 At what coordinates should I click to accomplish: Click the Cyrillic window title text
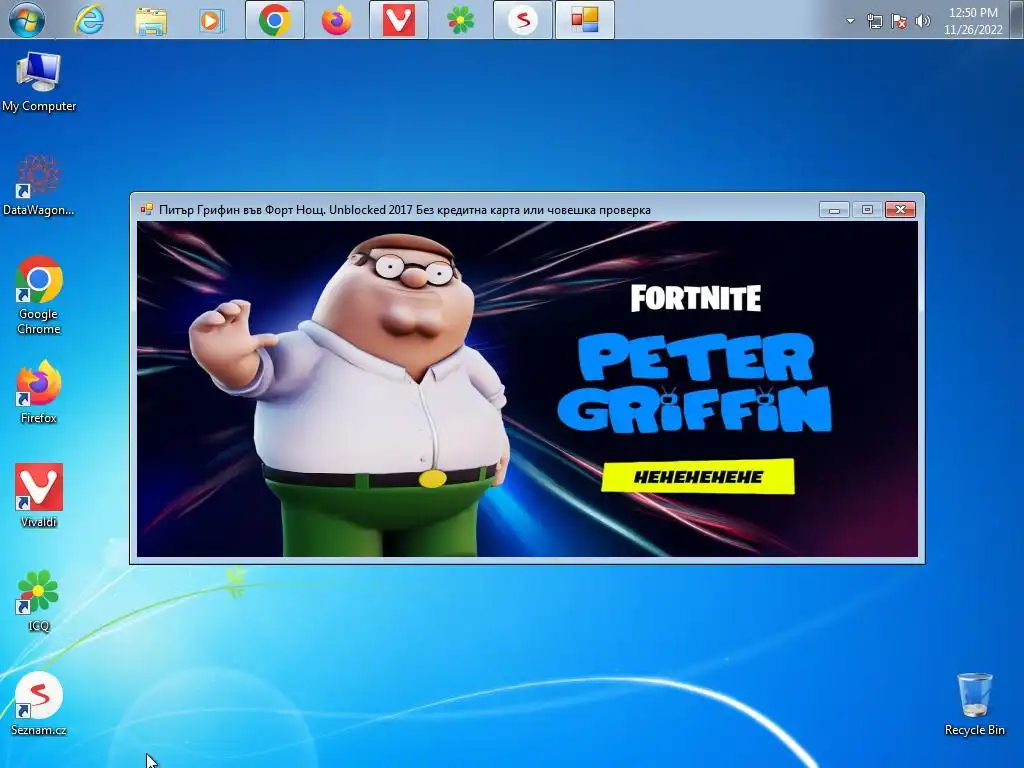point(405,210)
